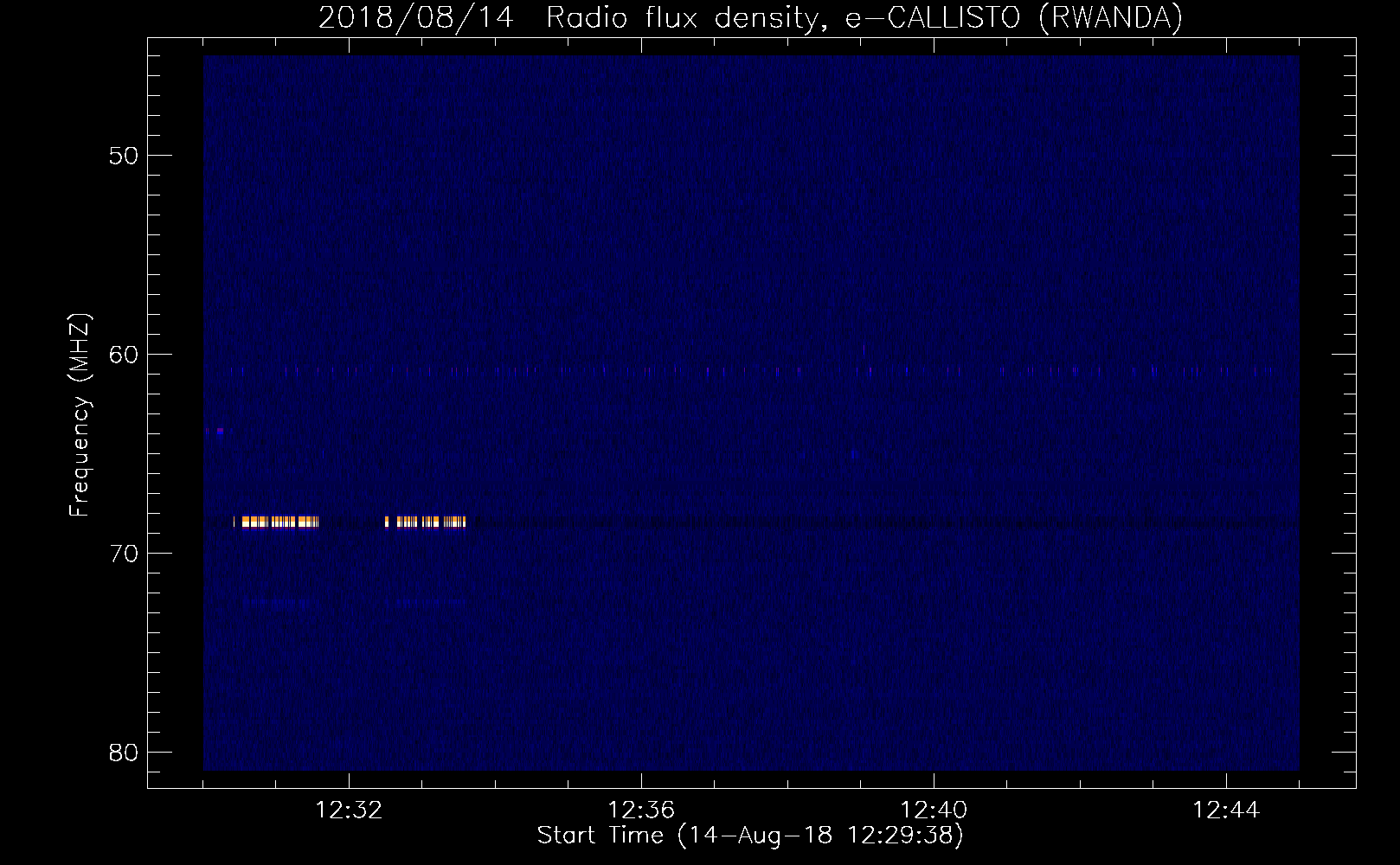Click the 12:32 time tick label
Image resolution: width=1400 pixels, height=865 pixels.
pyautogui.click(x=349, y=811)
